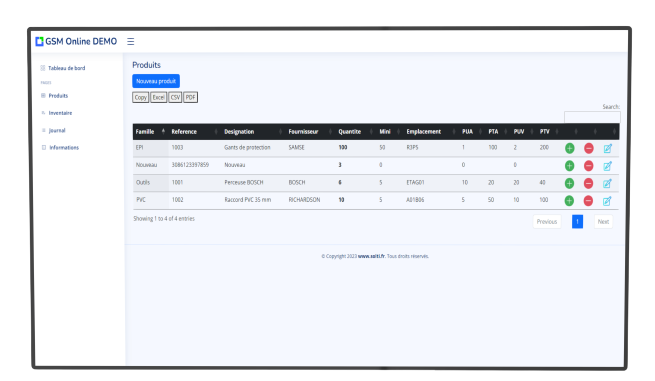Image resolution: width=655 pixels, height=381 pixels.
Task: Click the Copy export button
Action: tap(140, 97)
